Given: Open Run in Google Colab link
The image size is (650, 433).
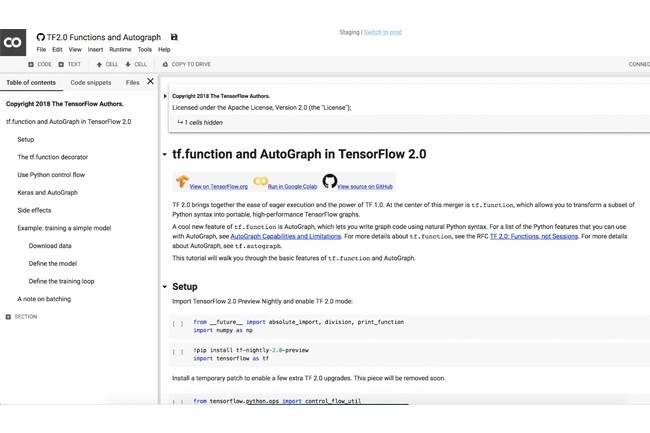Looking at the screenshot, I should (292, 186).
